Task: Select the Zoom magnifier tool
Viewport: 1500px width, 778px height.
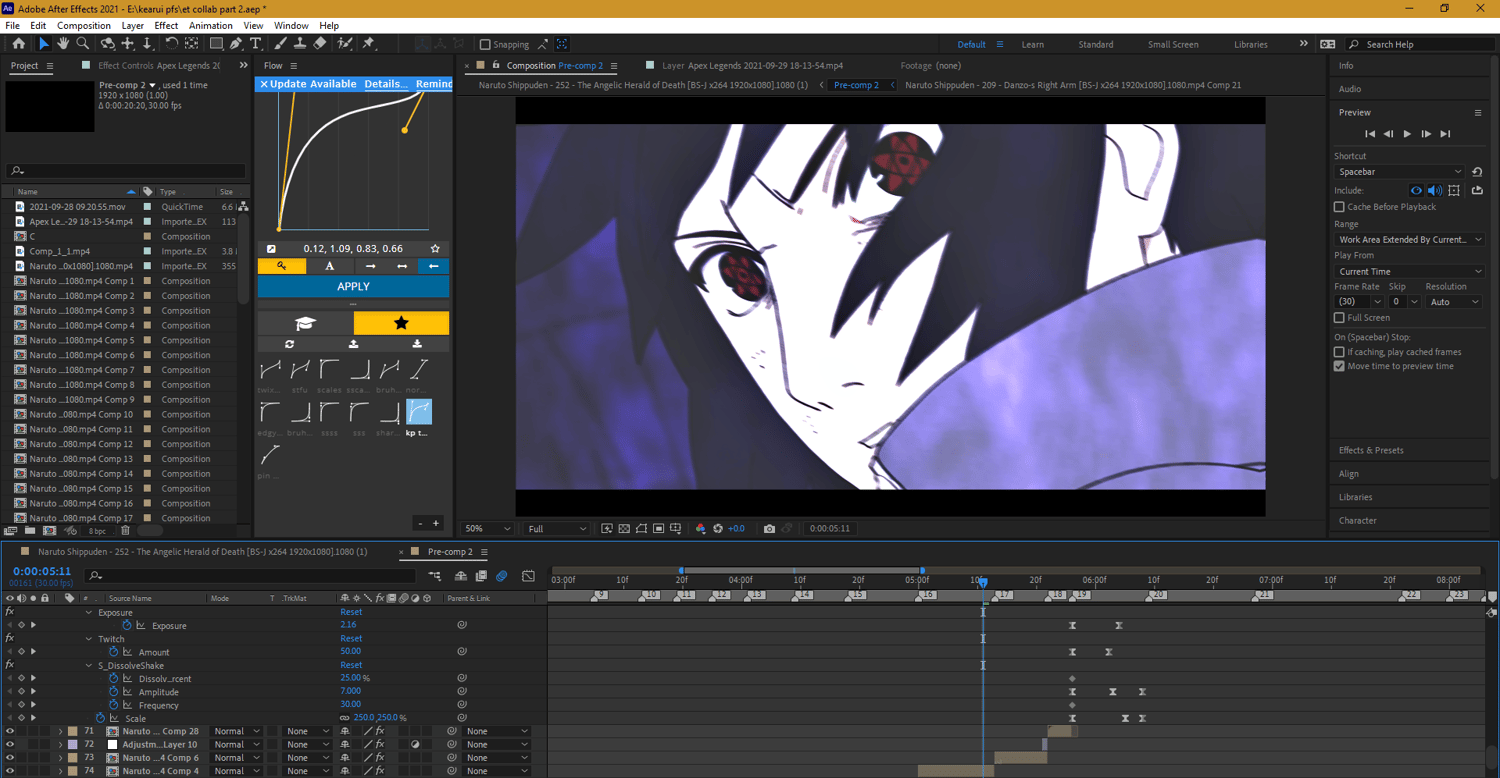Action: (83, 44)
